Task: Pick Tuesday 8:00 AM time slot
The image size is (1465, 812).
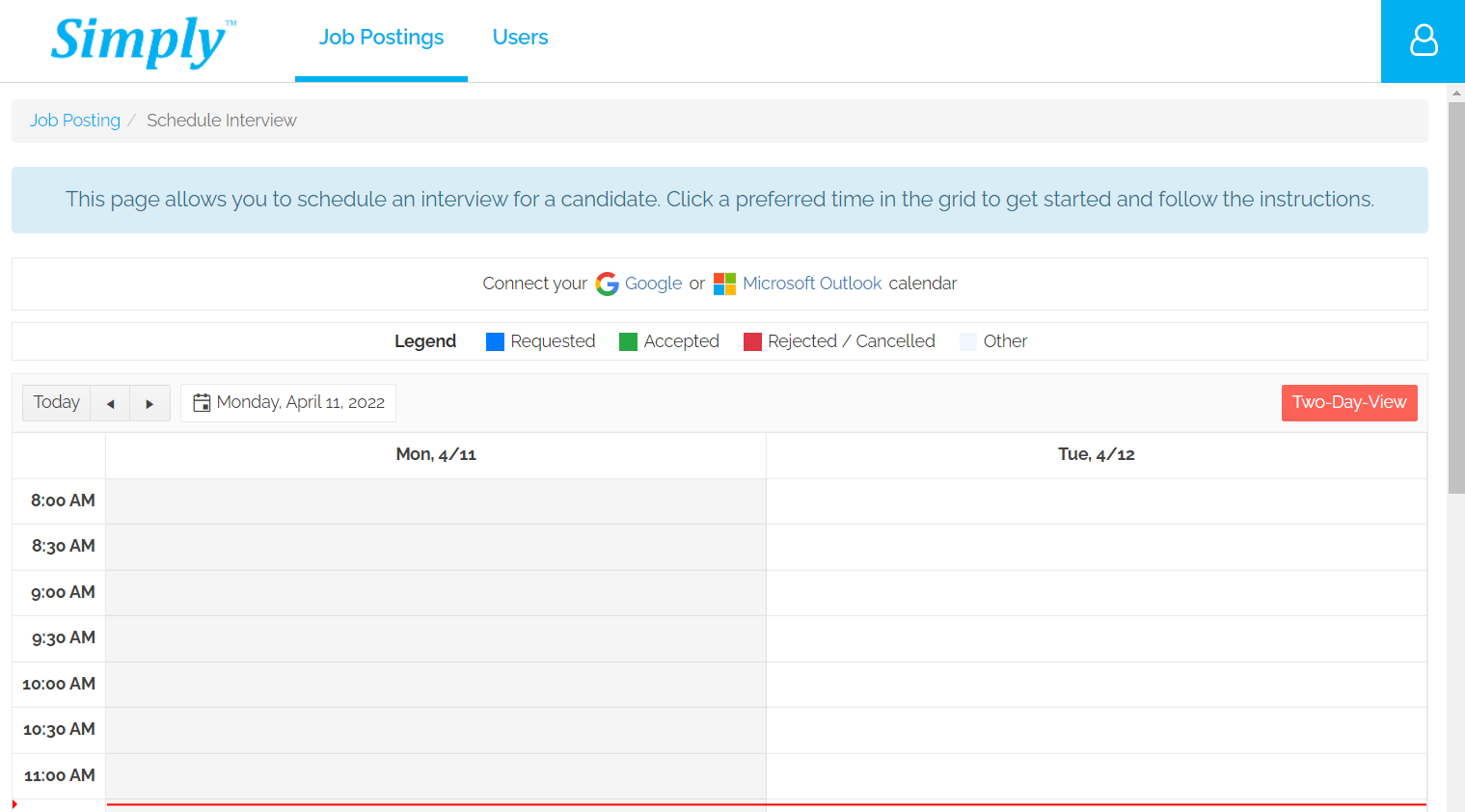Action: (x=1097, y=501)
